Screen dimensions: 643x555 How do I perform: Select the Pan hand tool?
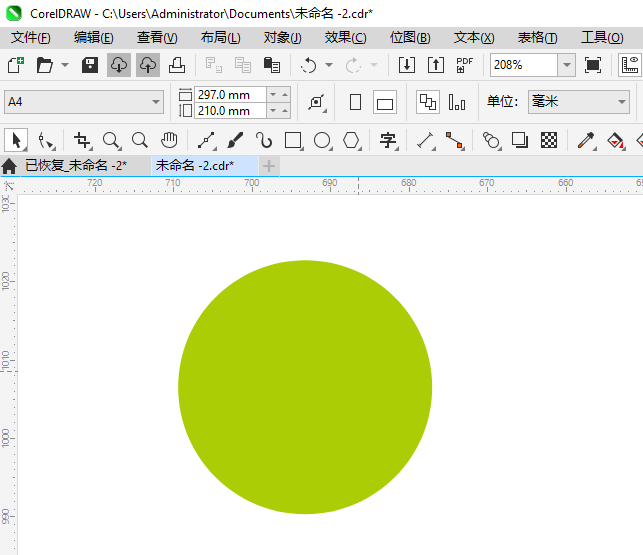click(x=169, y=140)
